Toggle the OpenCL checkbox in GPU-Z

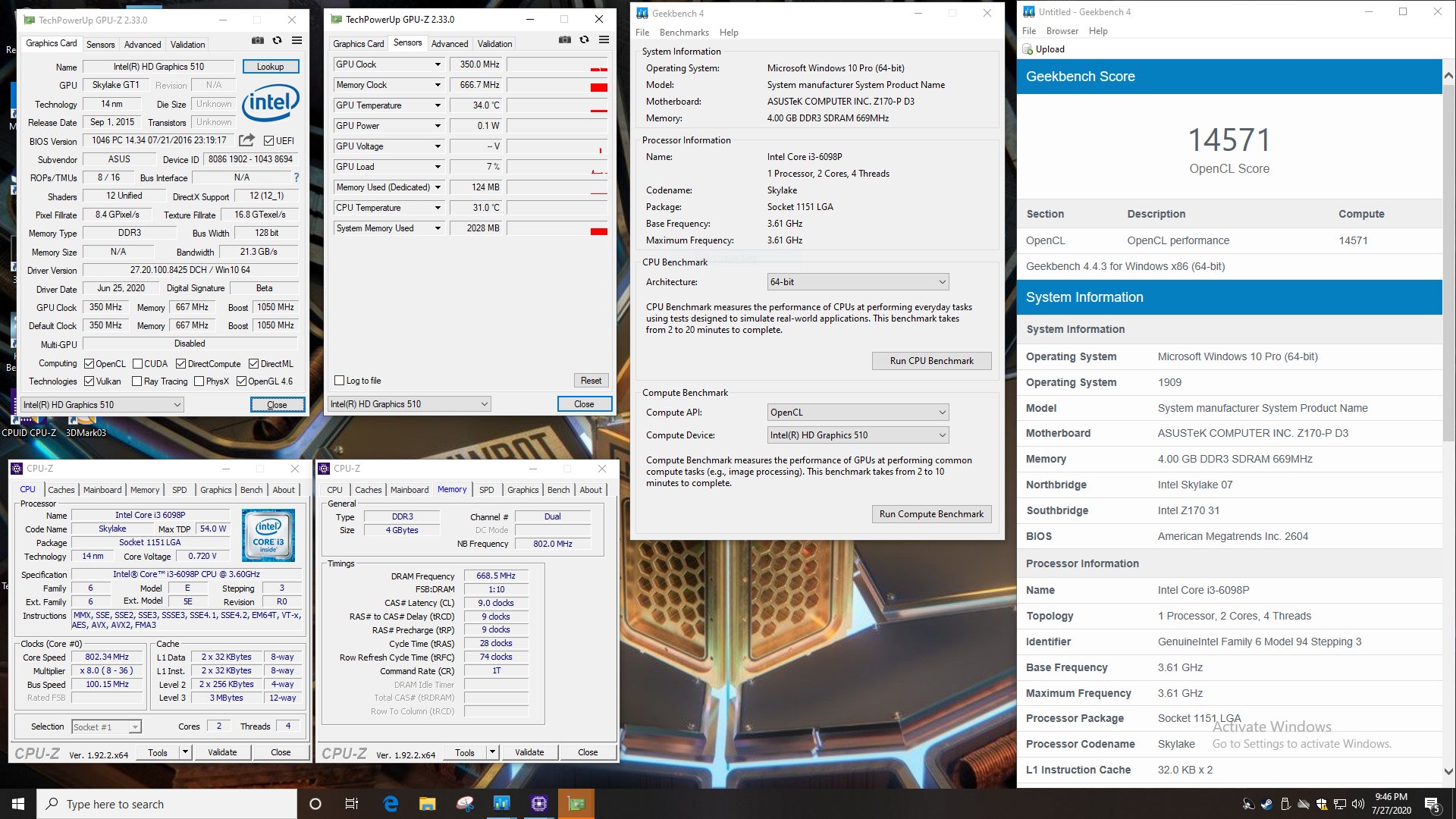[89, 364]
